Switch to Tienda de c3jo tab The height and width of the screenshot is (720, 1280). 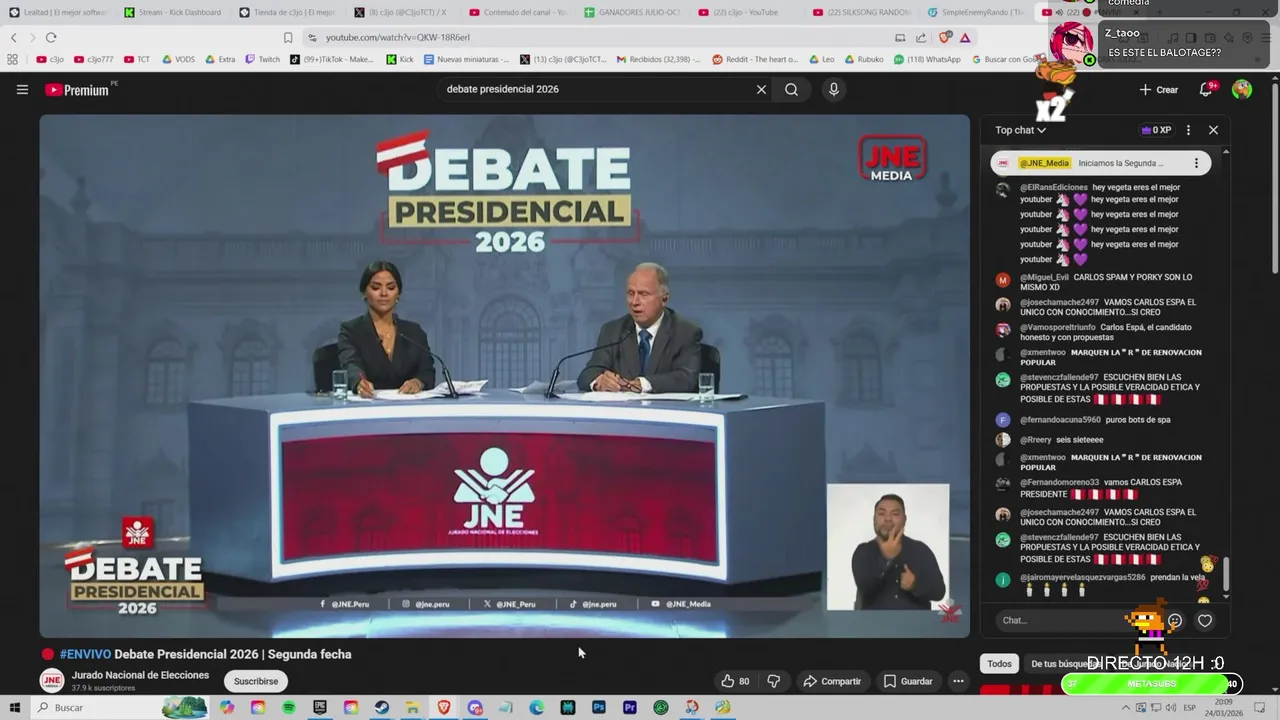coord(287,12)
